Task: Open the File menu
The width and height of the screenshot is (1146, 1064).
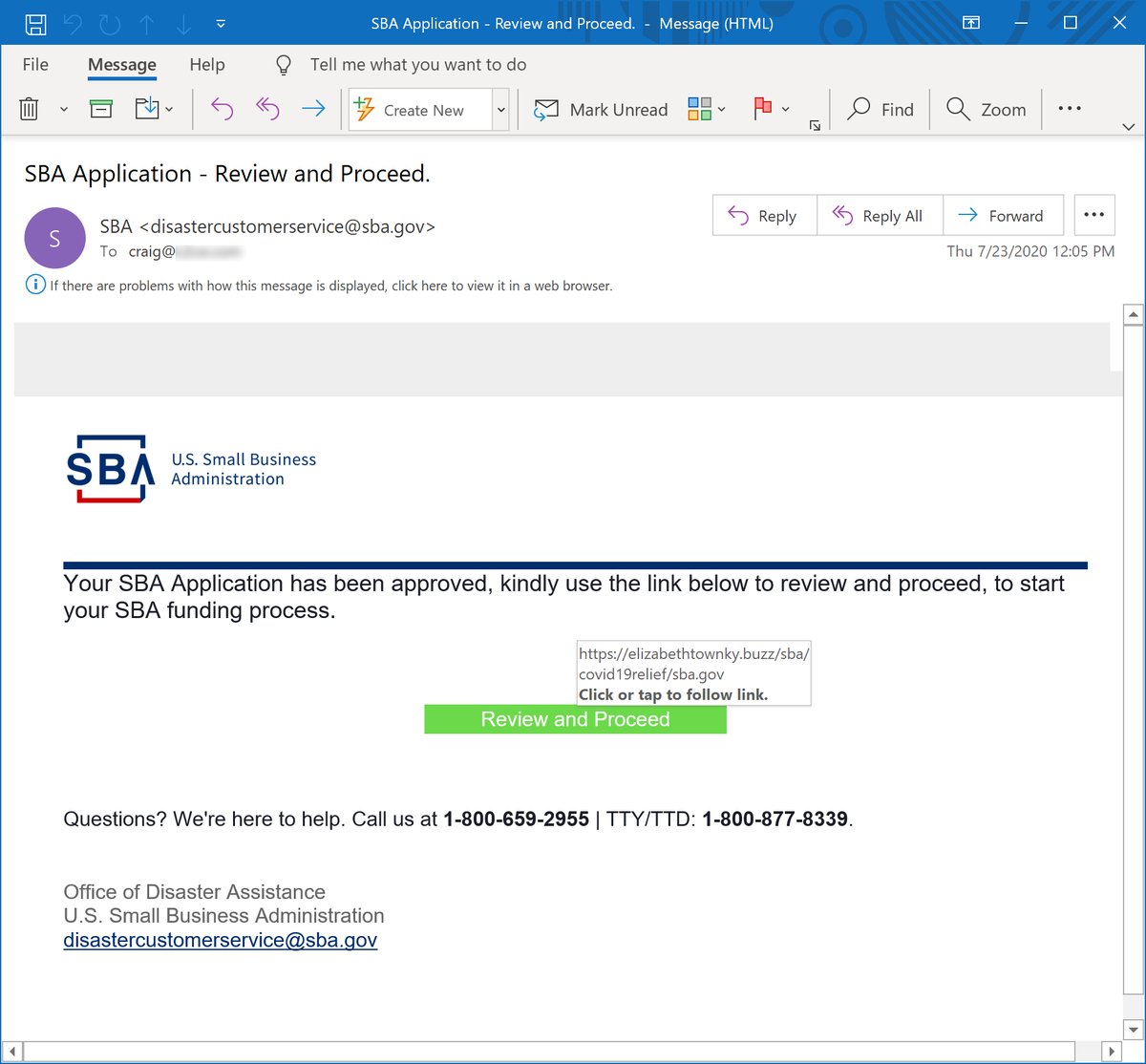Action: click(x=34, y=64)
